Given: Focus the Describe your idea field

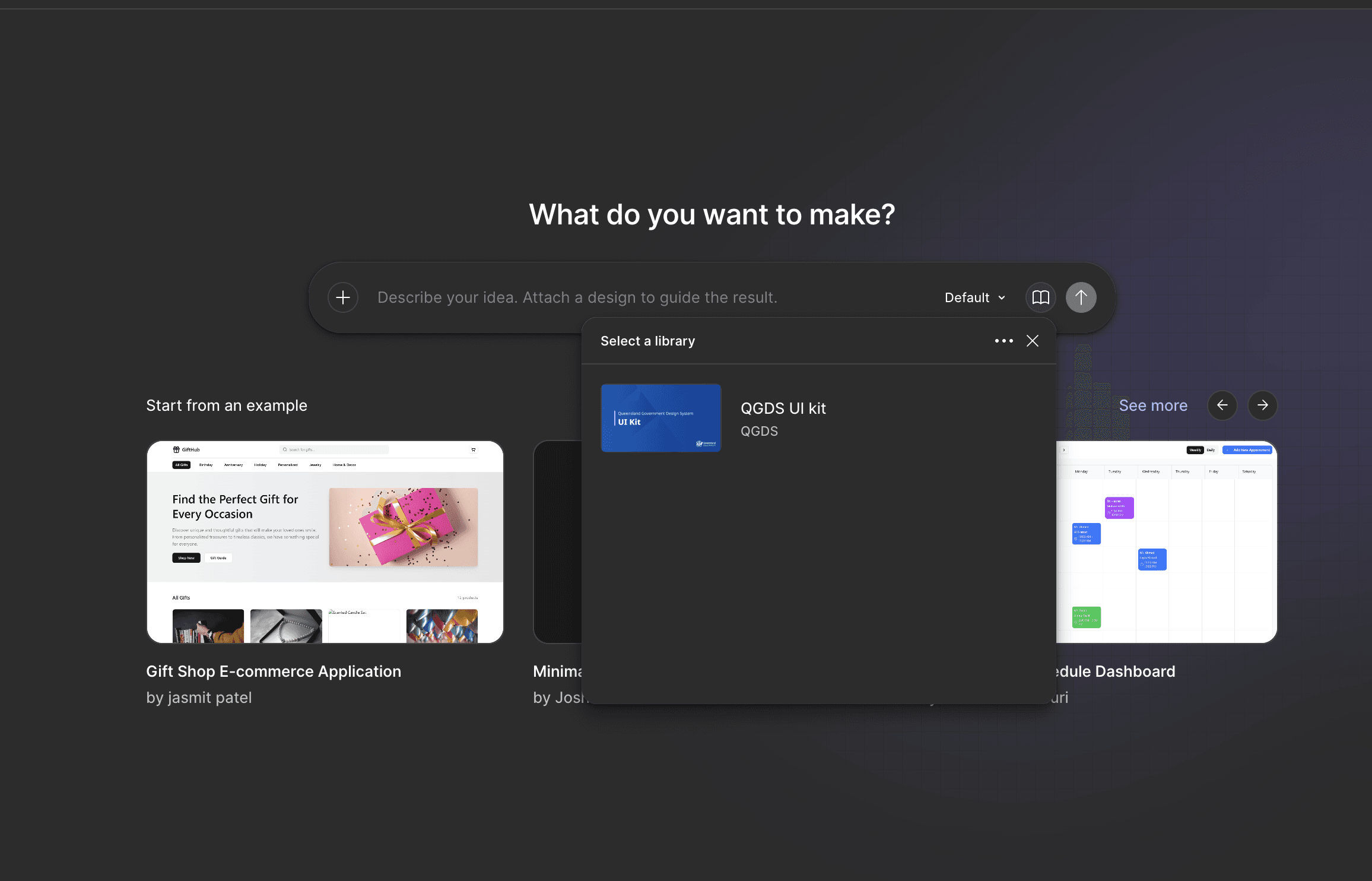Looking at the screenshot, I should 577,297.
